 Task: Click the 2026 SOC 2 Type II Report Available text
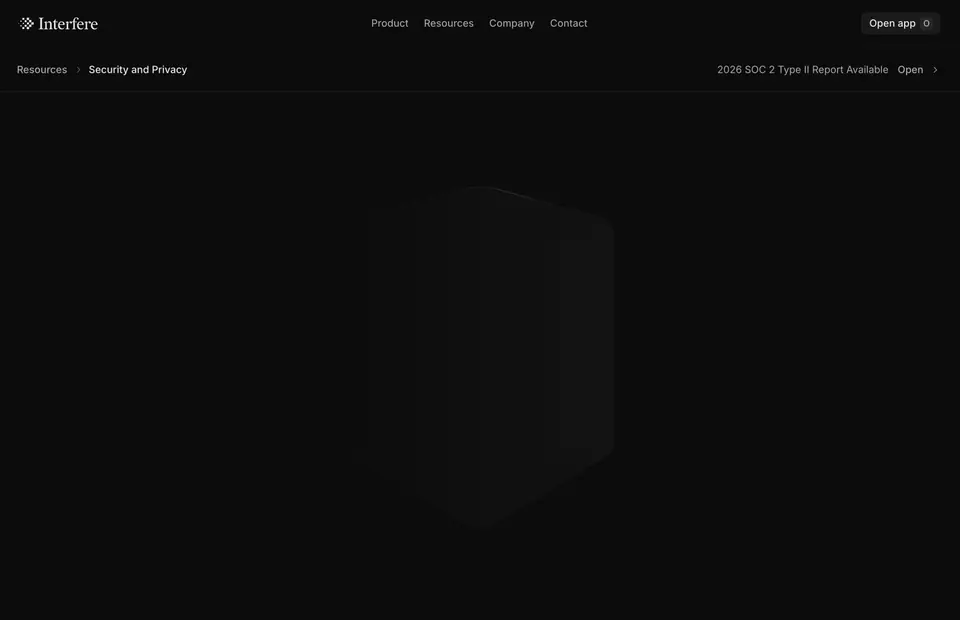tap(802, 70)
